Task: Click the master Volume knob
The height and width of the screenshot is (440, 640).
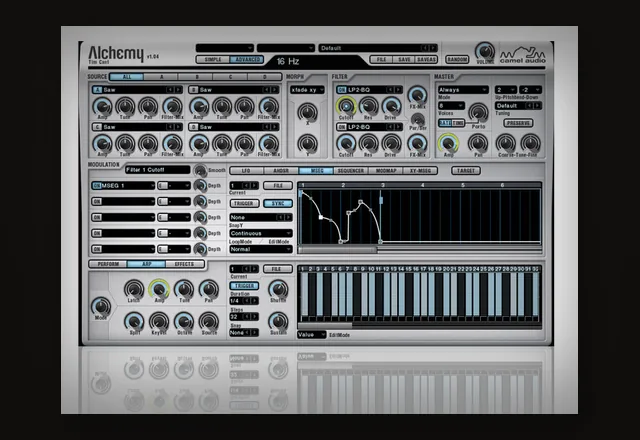Action: click(x=484, y=52)
